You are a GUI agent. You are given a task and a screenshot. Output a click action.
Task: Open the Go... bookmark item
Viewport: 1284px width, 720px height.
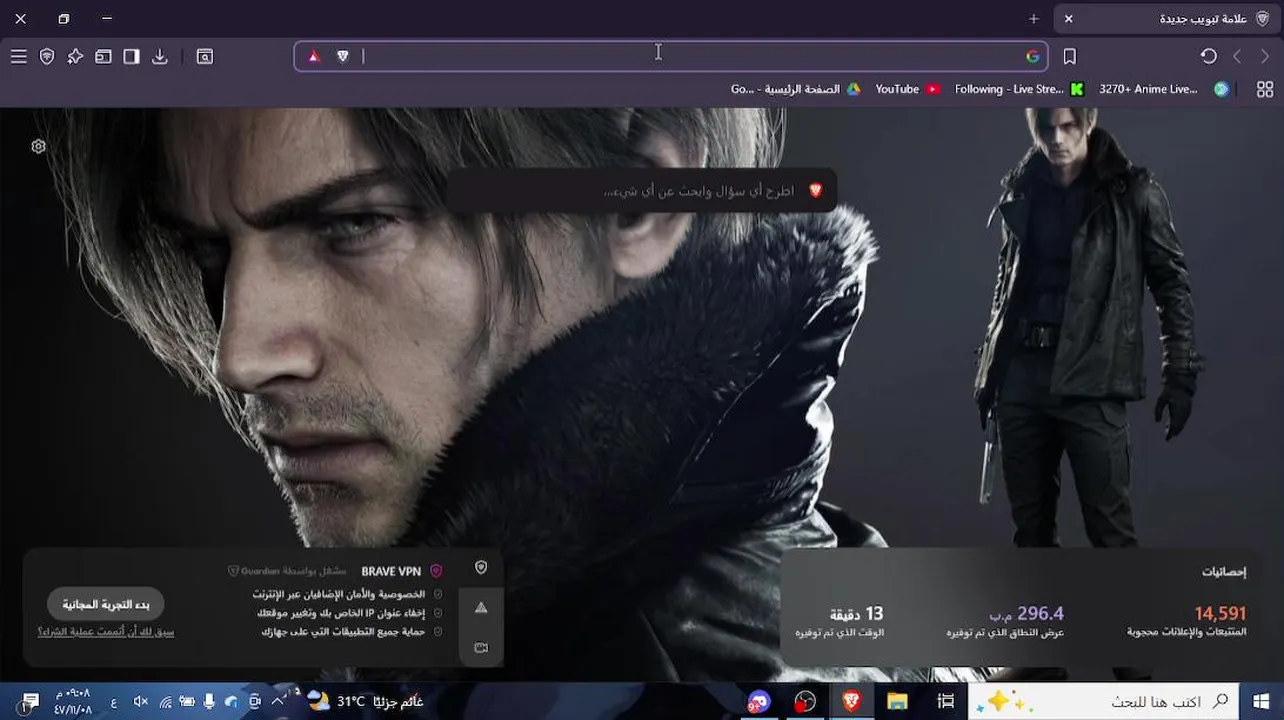tap(742, 89)
